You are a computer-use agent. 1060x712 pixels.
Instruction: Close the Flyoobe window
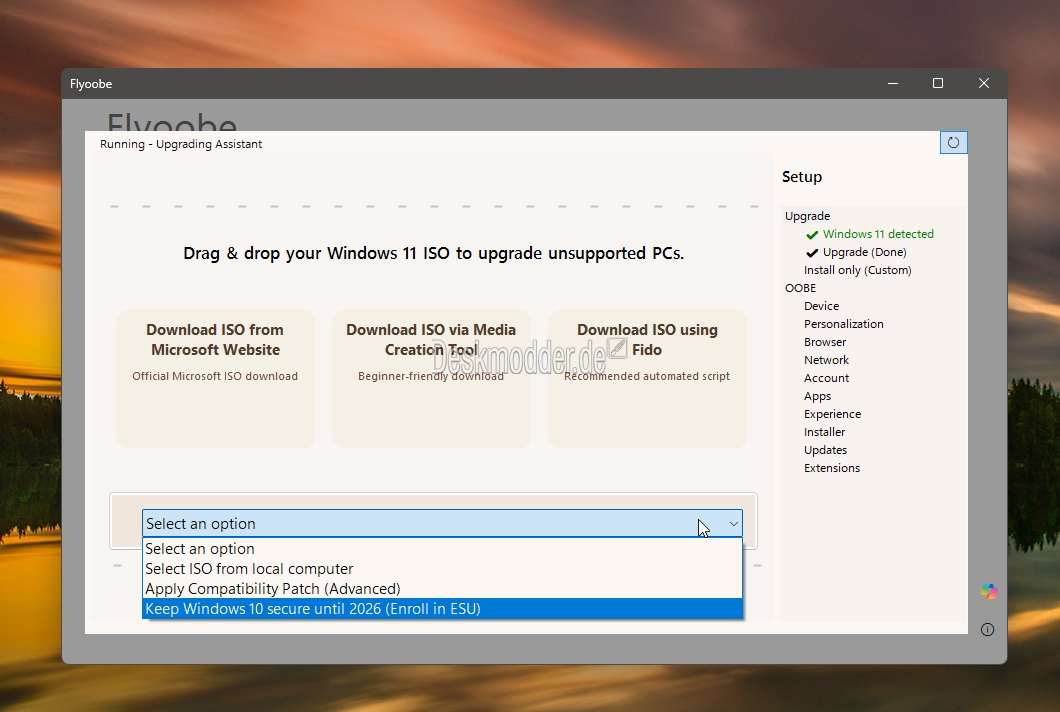[984, 83]
